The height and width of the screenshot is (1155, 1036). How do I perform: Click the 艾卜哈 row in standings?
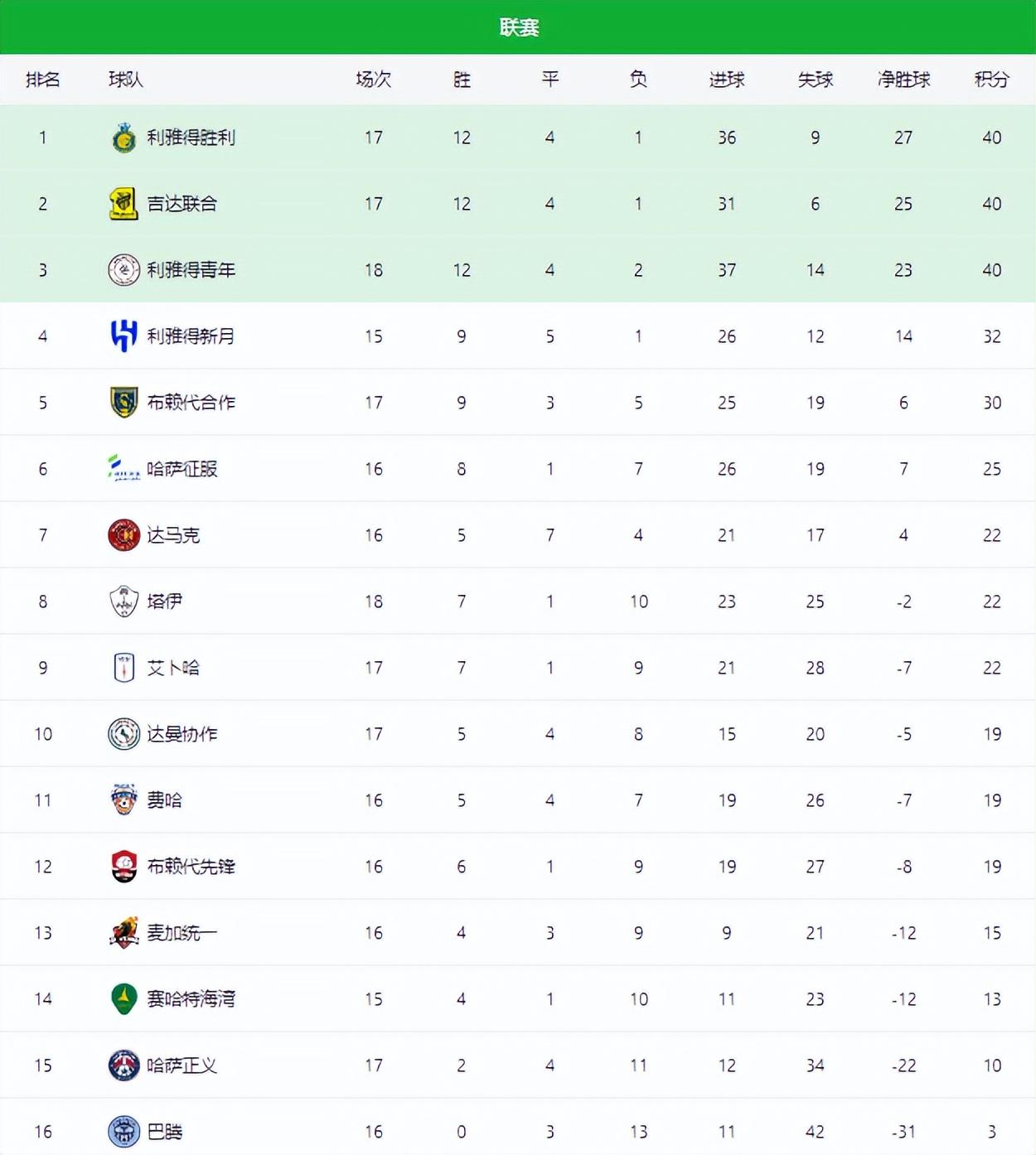click(518, 668)
